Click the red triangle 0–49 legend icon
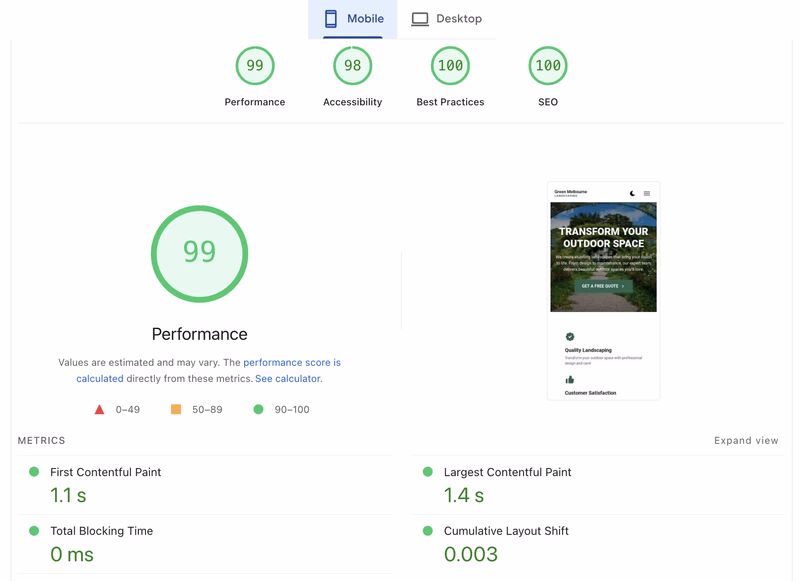This screenshot has width=800, height=581. pos(99,408)
